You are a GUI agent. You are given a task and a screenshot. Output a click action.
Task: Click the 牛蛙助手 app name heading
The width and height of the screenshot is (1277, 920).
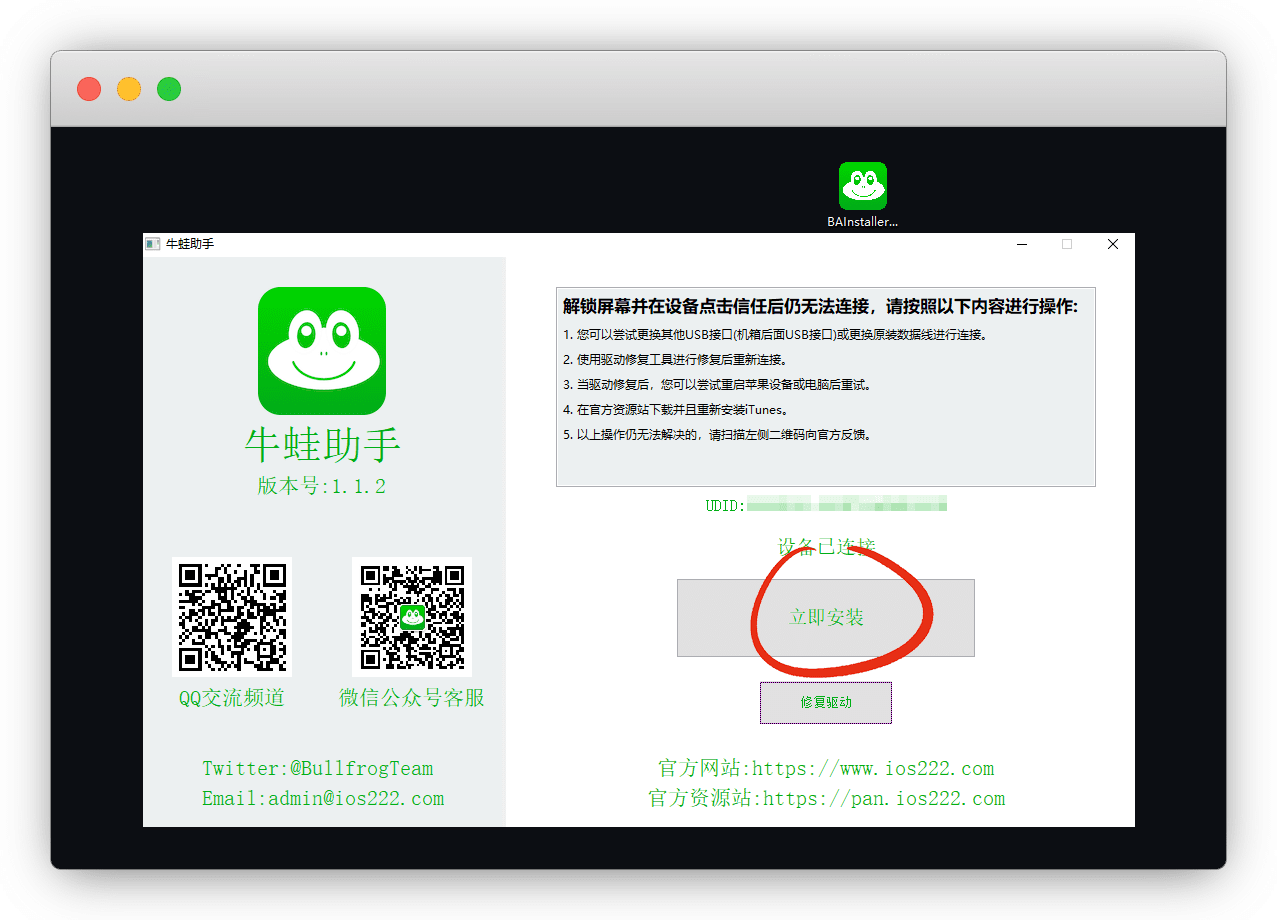coord(322,446)
